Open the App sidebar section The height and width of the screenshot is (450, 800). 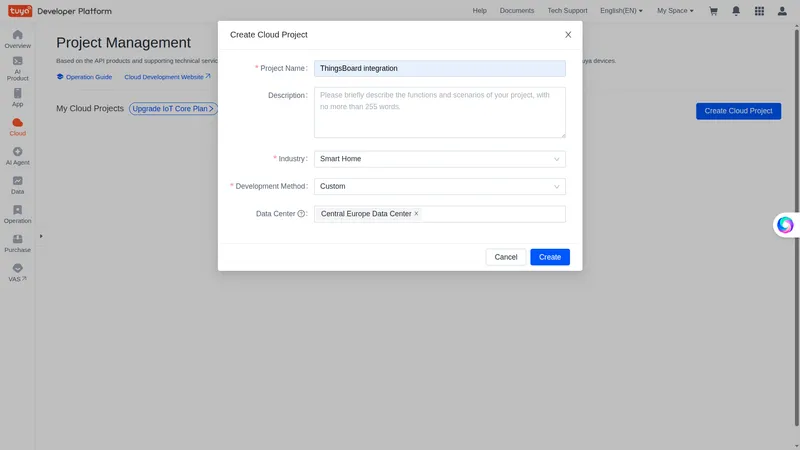tap(17, 97)
